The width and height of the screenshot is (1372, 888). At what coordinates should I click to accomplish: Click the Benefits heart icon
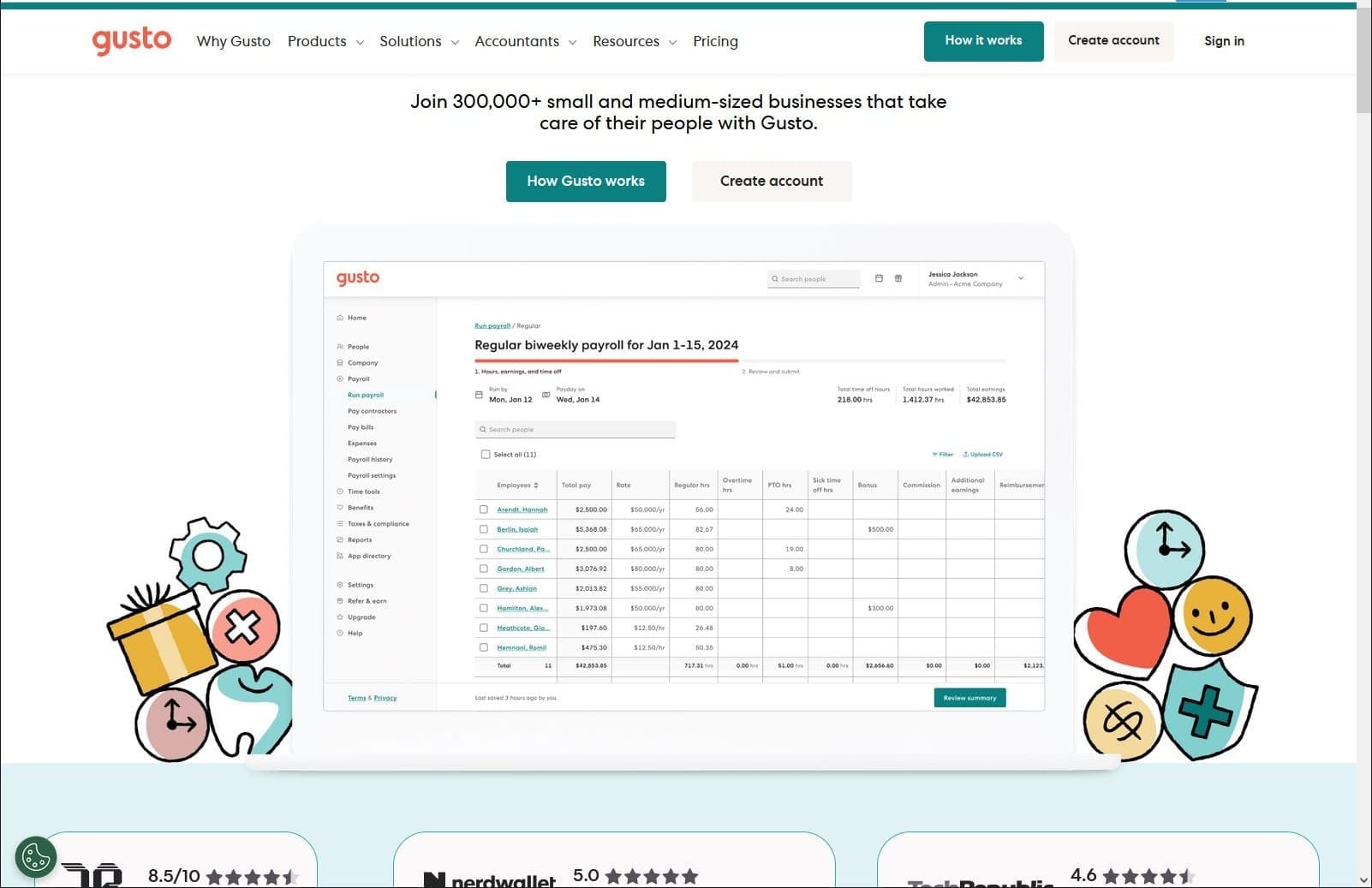click(340, 508)
